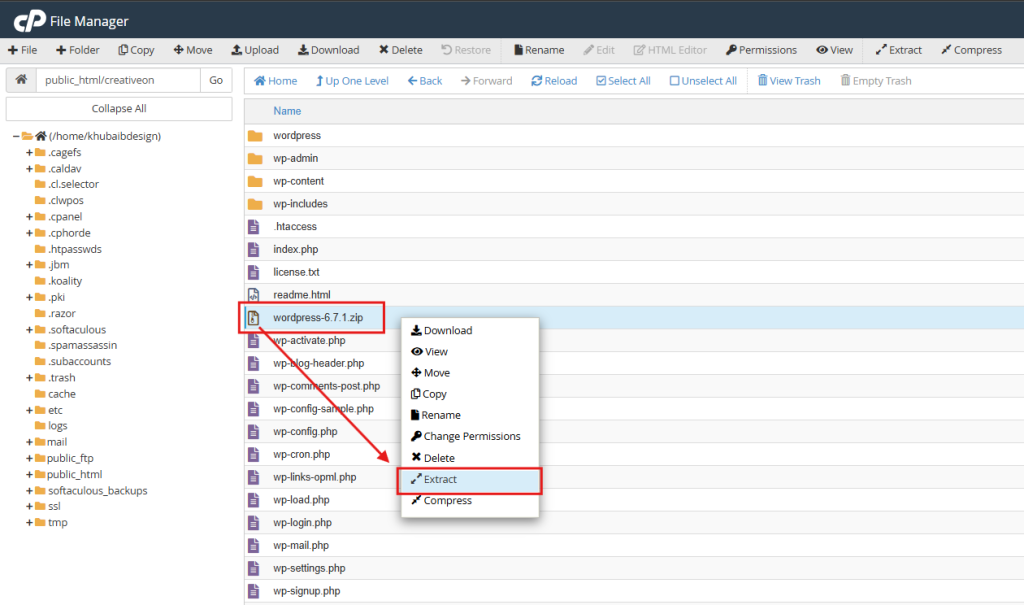Expand the .trash folder node
Screen dimensions: 1024x605
point(30,377)
